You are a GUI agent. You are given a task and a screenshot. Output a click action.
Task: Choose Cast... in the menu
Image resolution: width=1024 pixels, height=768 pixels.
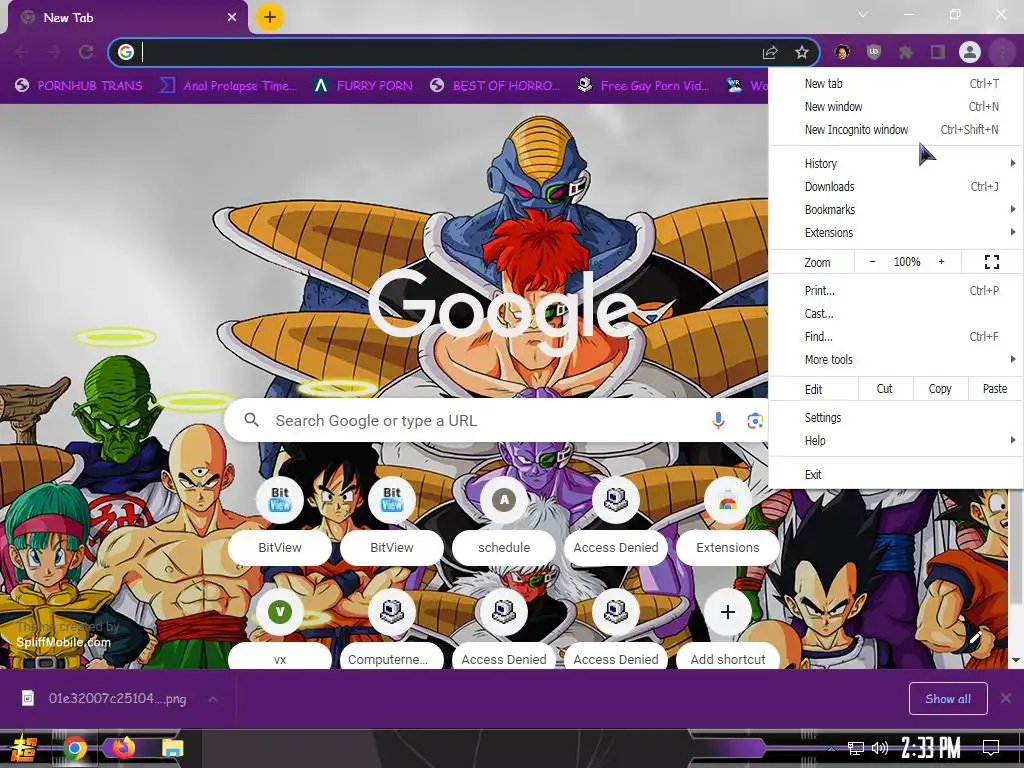[x=896, y=314]
